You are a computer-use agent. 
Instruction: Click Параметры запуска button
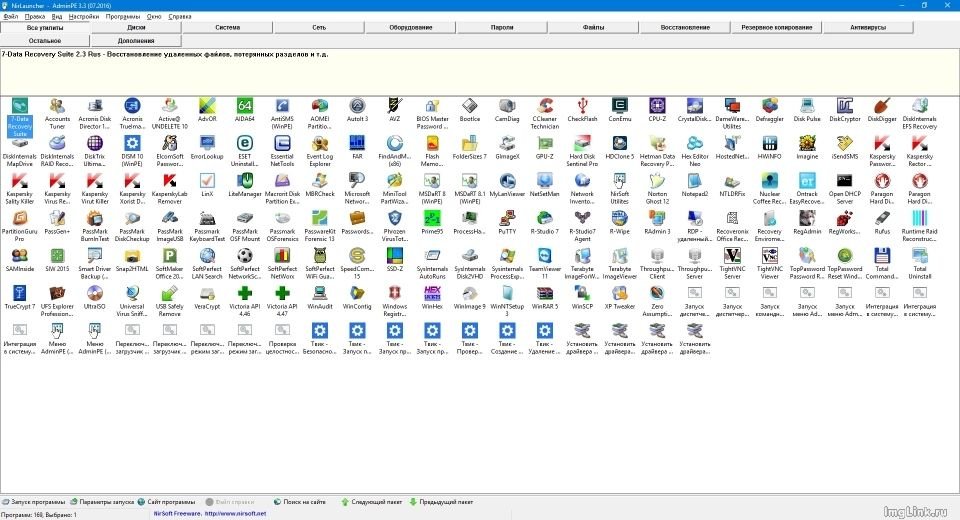[x=102, y=502]
